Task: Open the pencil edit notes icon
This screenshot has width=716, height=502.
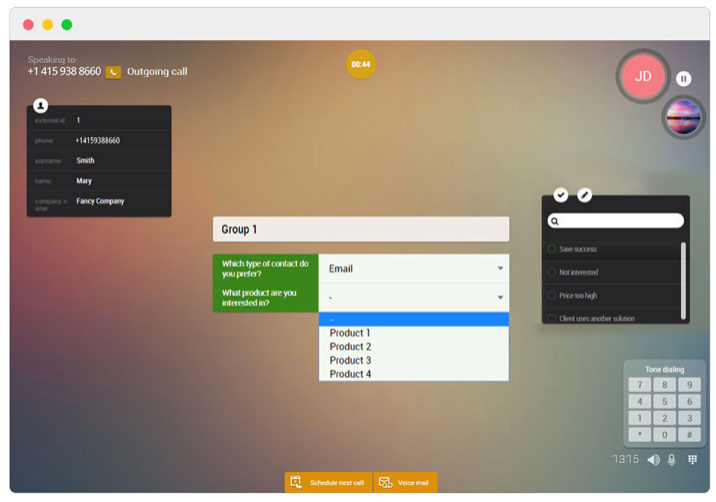Action: (x=585, y=195)
